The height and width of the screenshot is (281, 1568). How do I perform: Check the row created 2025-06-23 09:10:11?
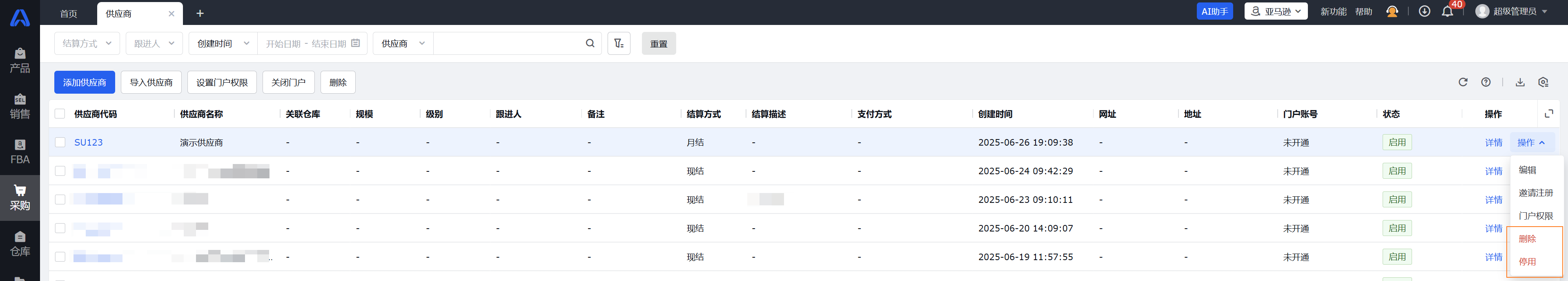point(60,199)
